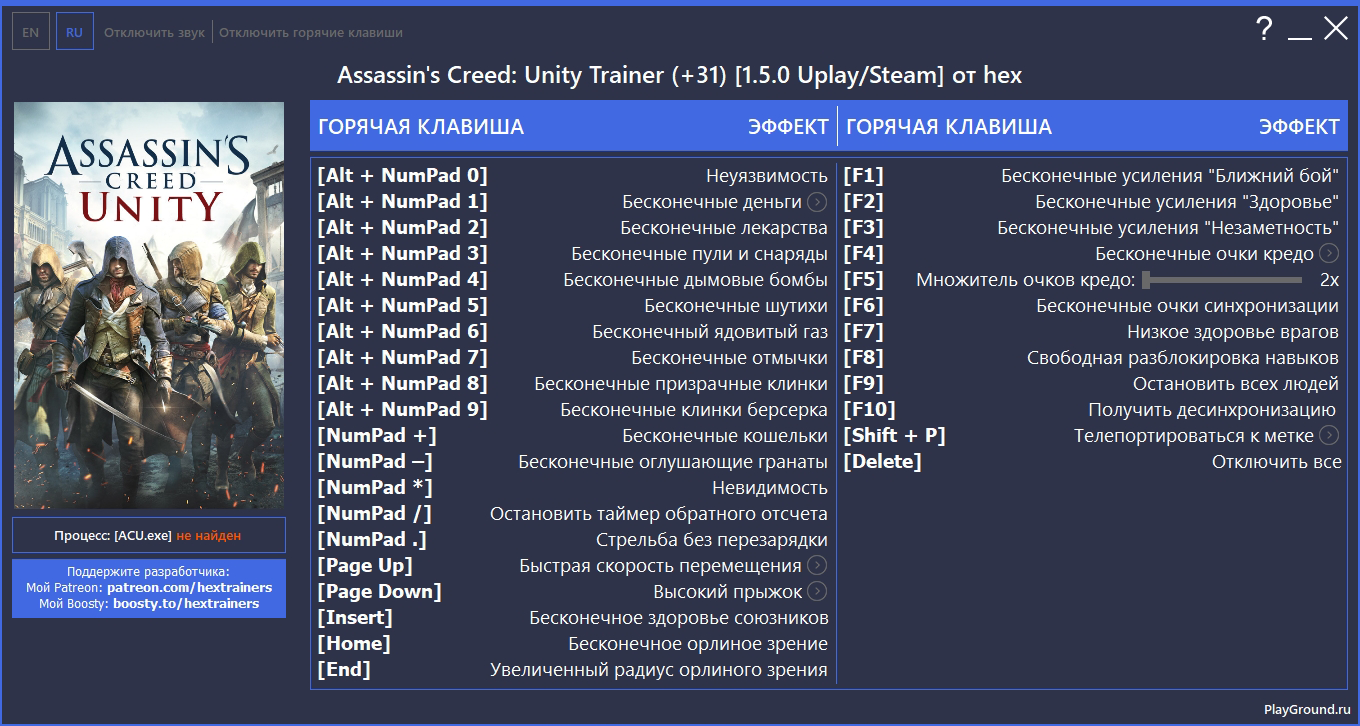
Task: Open settings arrow for Быстрая скорость перемещения
Action: [x=817, y=566]
